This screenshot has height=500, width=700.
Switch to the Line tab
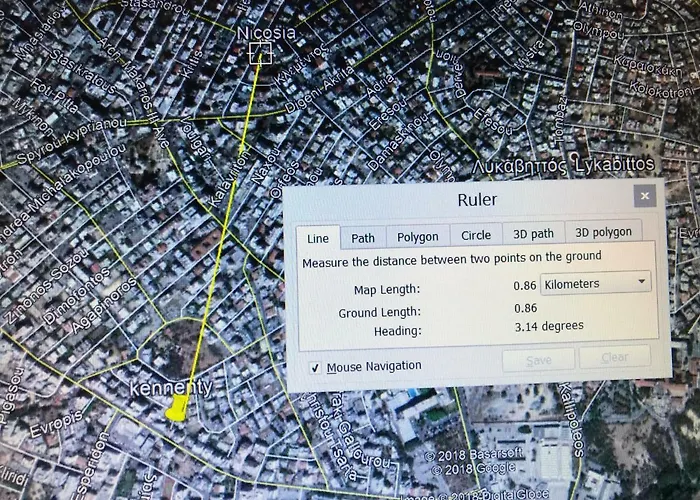click(x=317, y=238)
